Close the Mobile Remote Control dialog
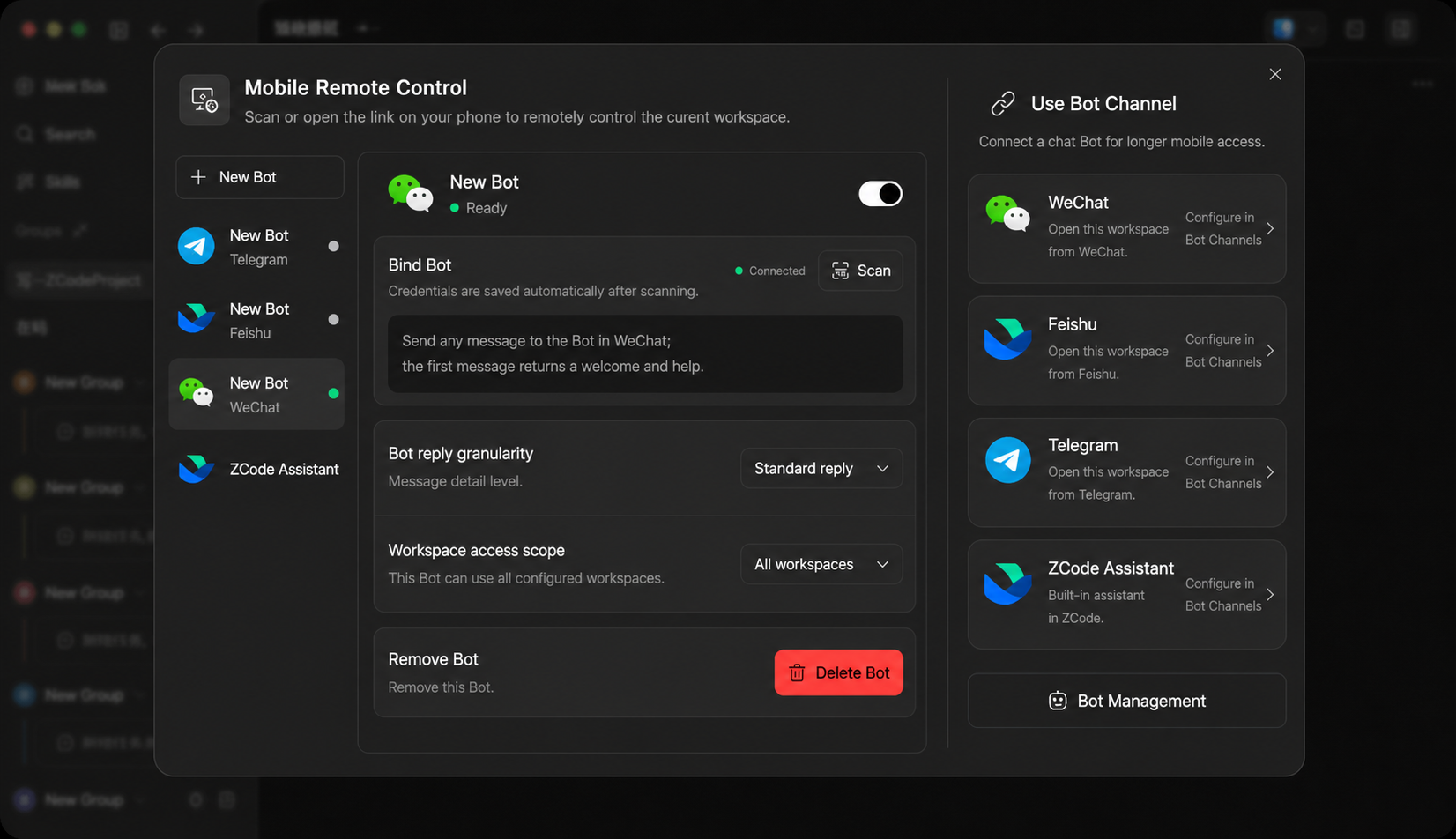Viewport: 1456px width, 839px height. coord(1274,74)
